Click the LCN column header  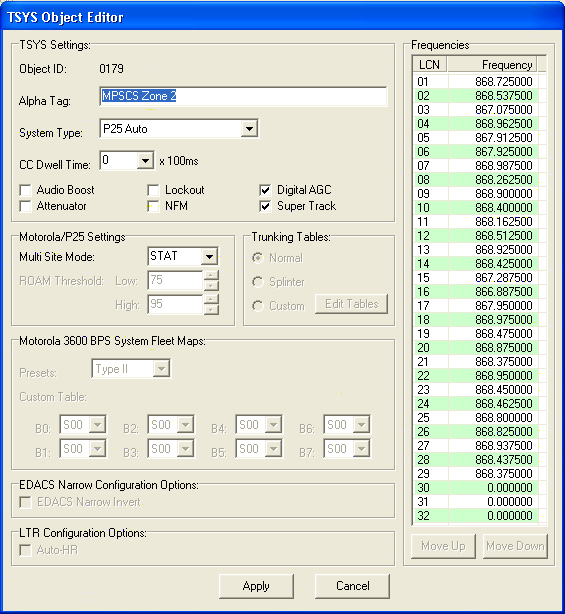click(x=430, y=65)
